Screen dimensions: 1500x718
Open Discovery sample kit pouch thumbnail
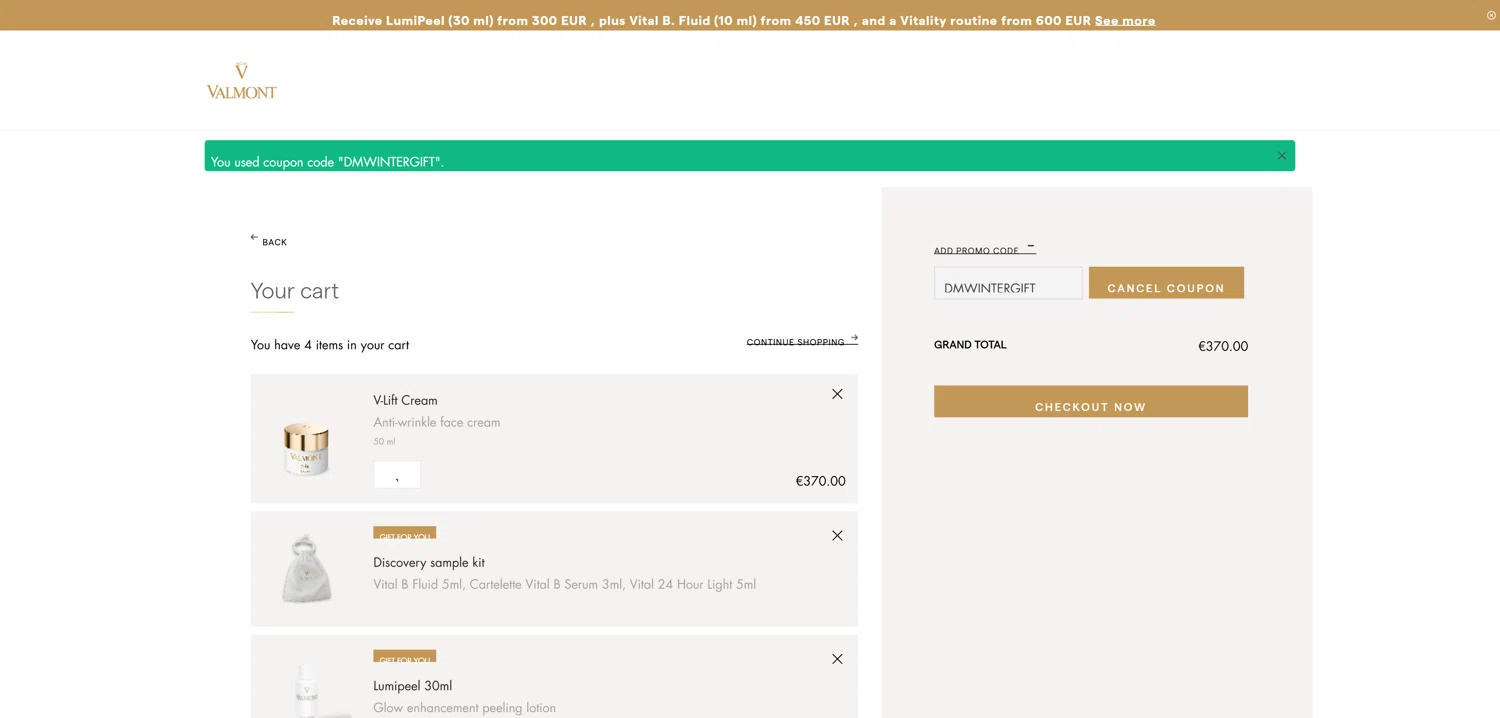(306, 569)
